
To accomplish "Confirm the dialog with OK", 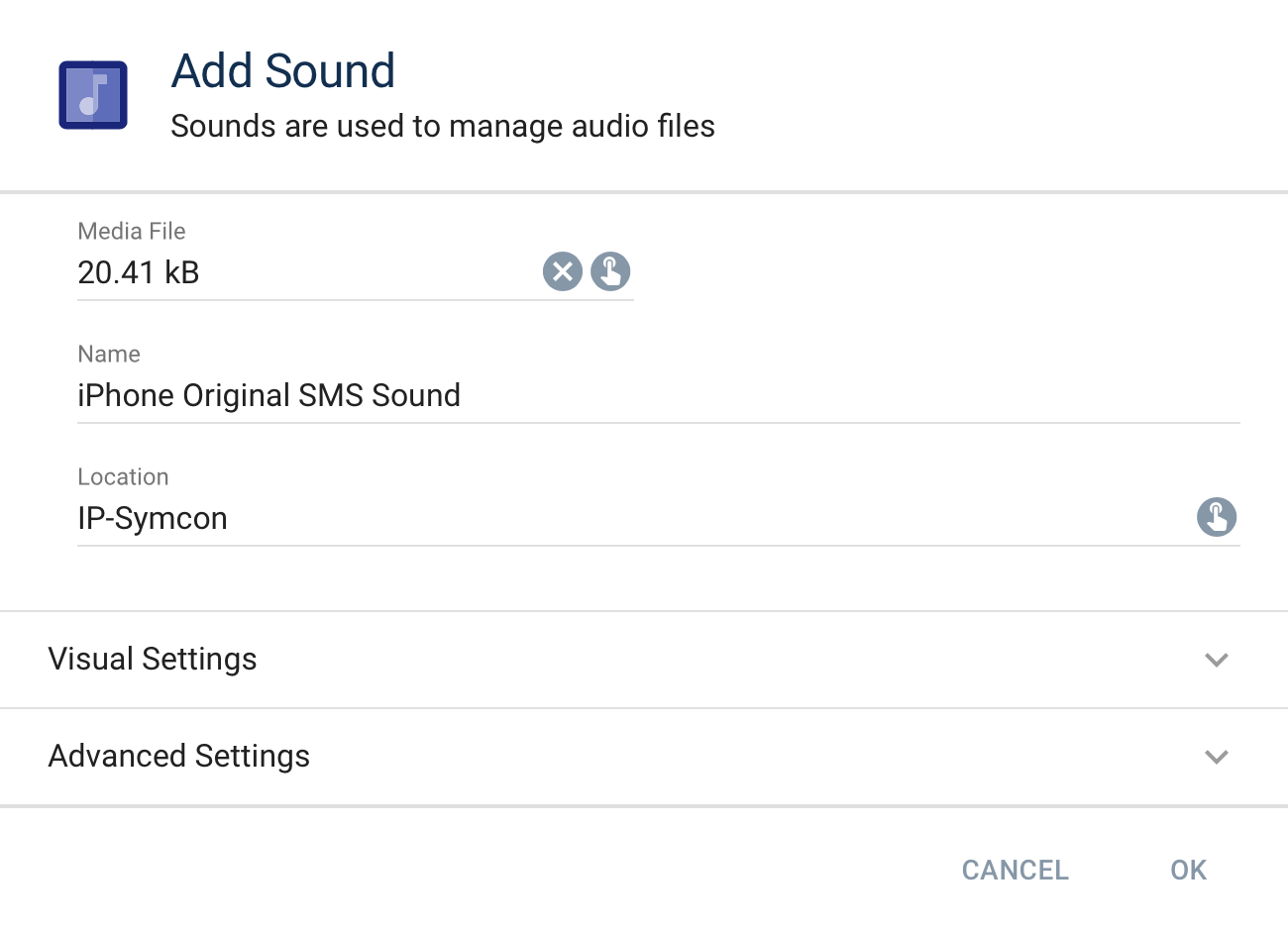I will click(x=1187, y=870).
